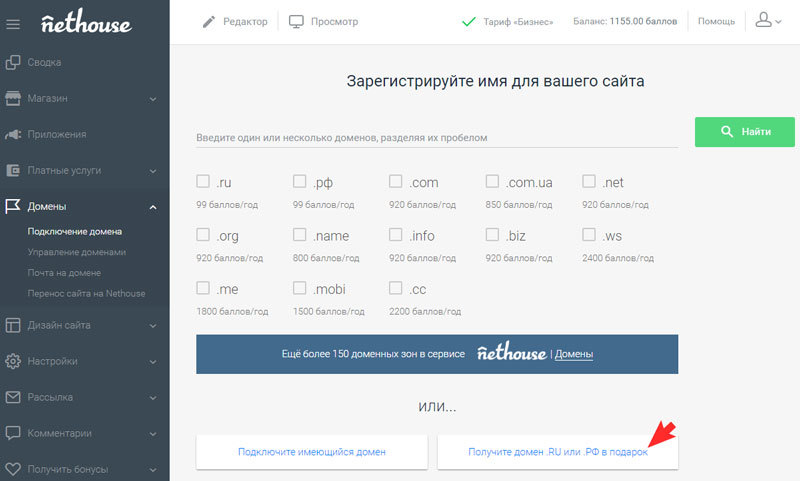Check the .com domain checkbox
Viewport: 800px width, 481px height.
coord(395,181)
